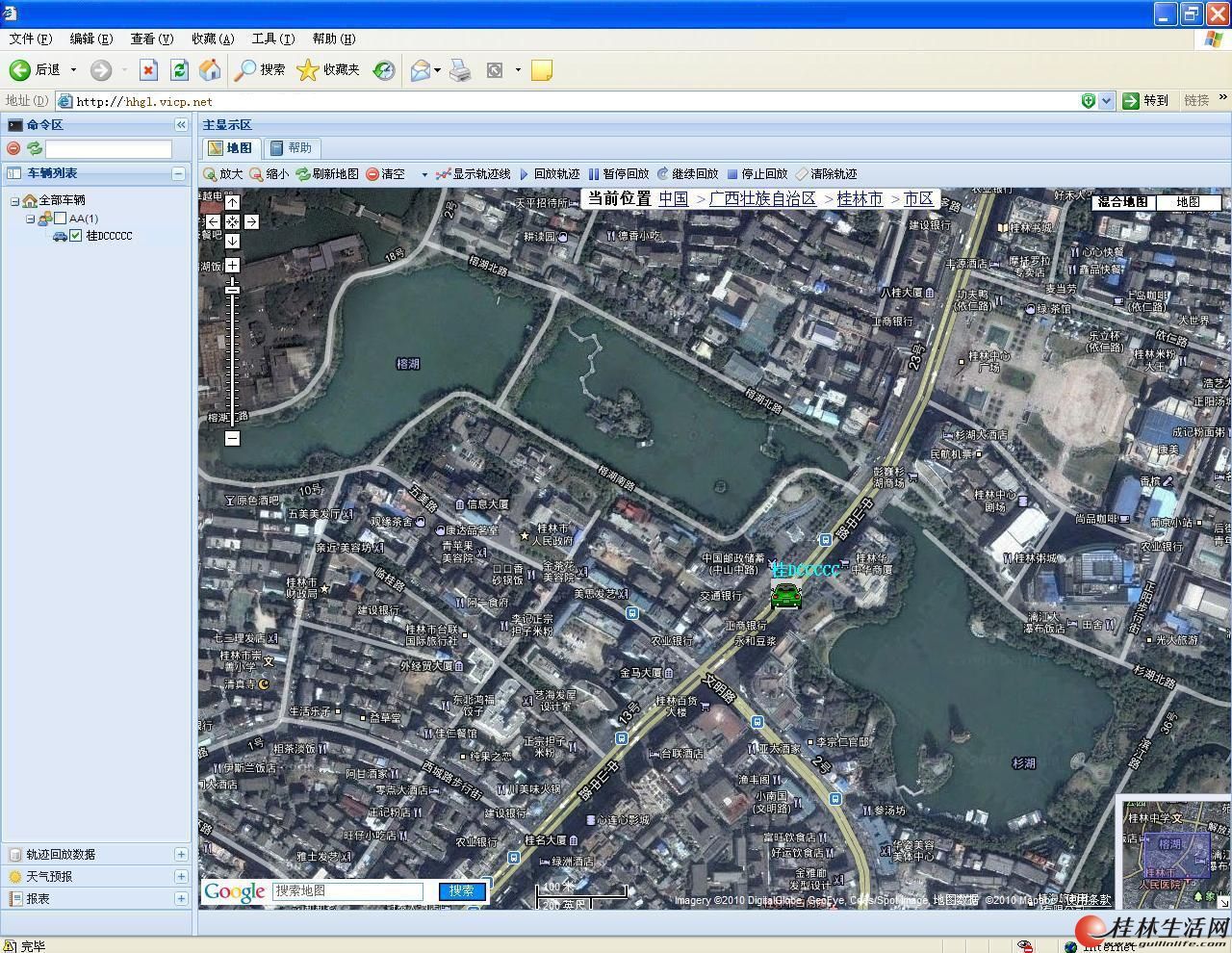Collapse the 全部车辆 tree node
This screenshot has height=953, width=1232.
tap(14, 201)
